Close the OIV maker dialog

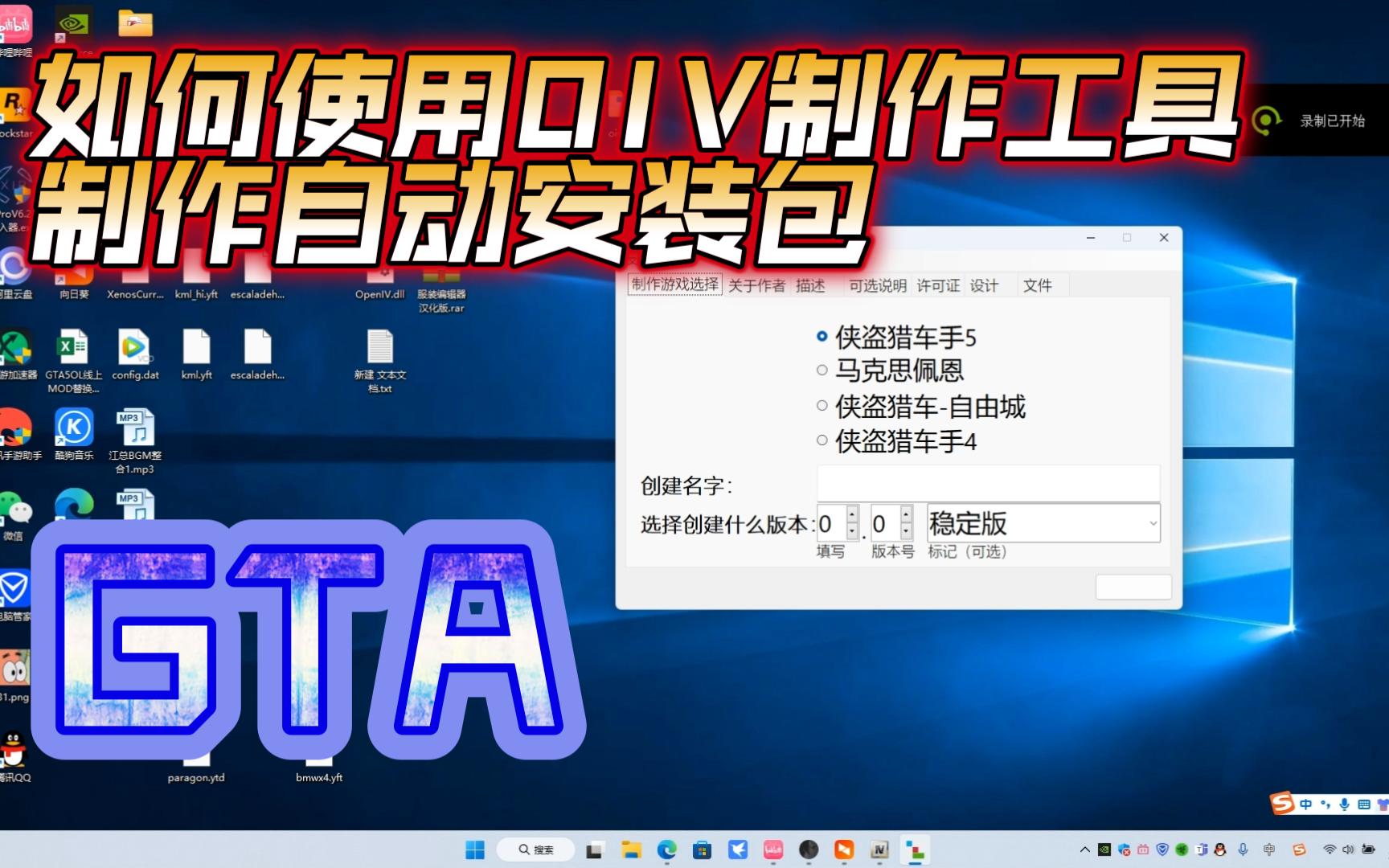tap(1163, 238)
